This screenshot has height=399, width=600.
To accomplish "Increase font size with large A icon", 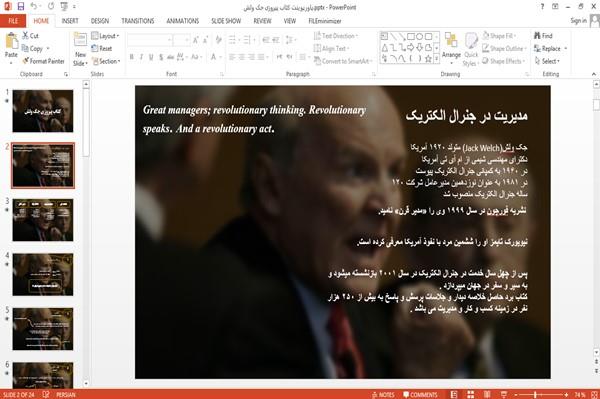I will click(x=196, y=40).
